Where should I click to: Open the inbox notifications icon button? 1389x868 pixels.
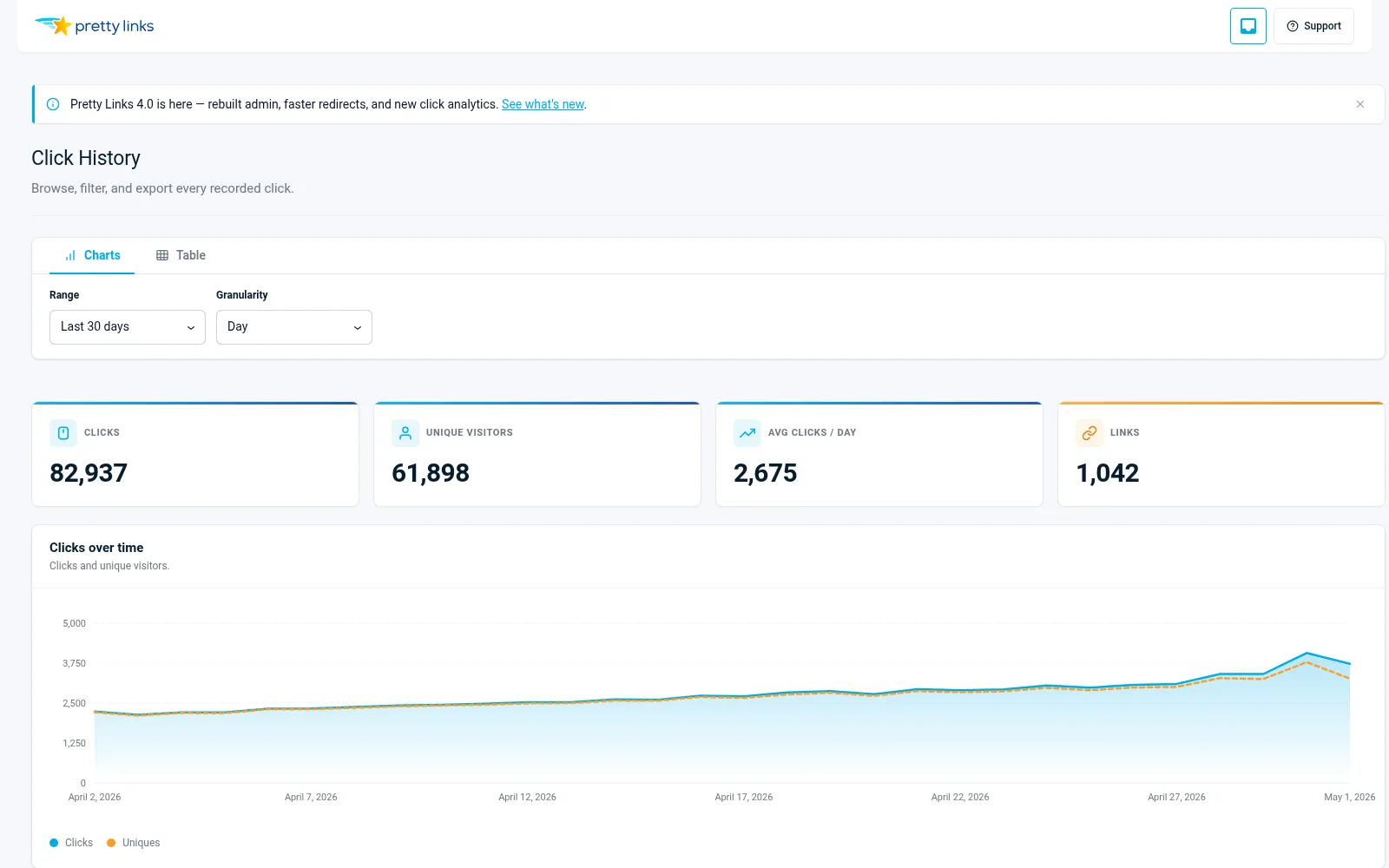(1248, 26)
